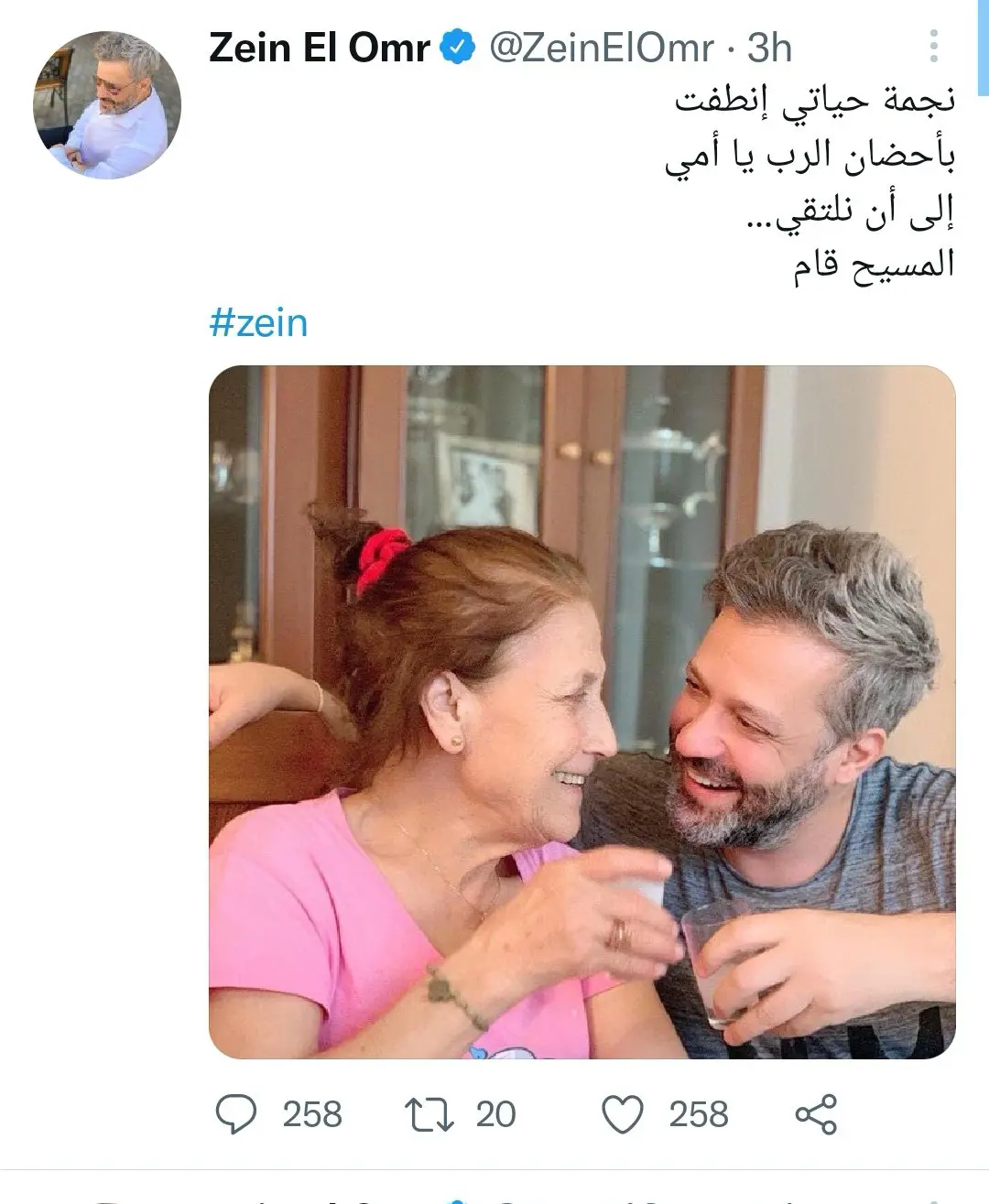Open Zein El Omr profile avatar
Image resolution: width=989 pixels, height=1204 pixels.
[x=107, y=105]
